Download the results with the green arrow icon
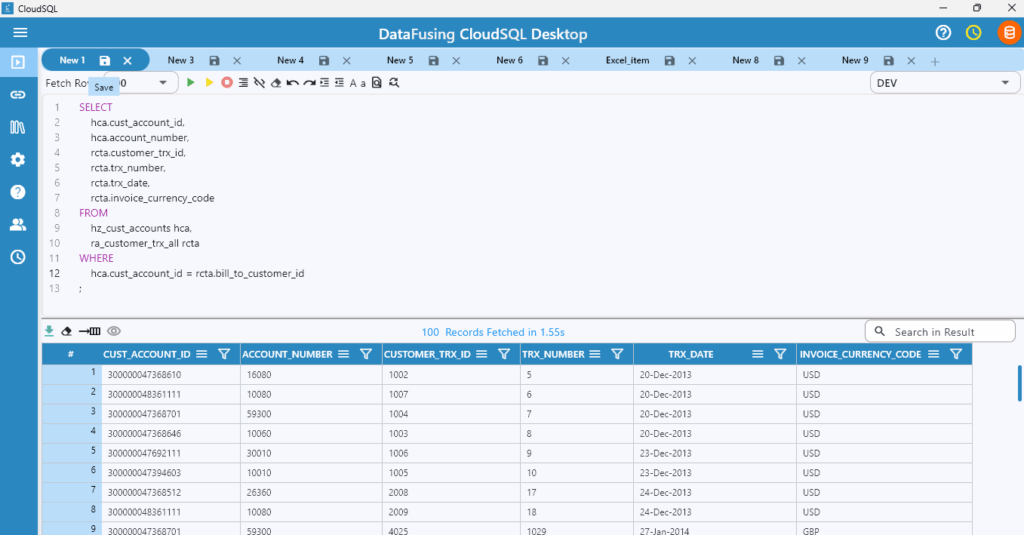This screenshot has width=1024, height=535. click(x=49, y=331)
